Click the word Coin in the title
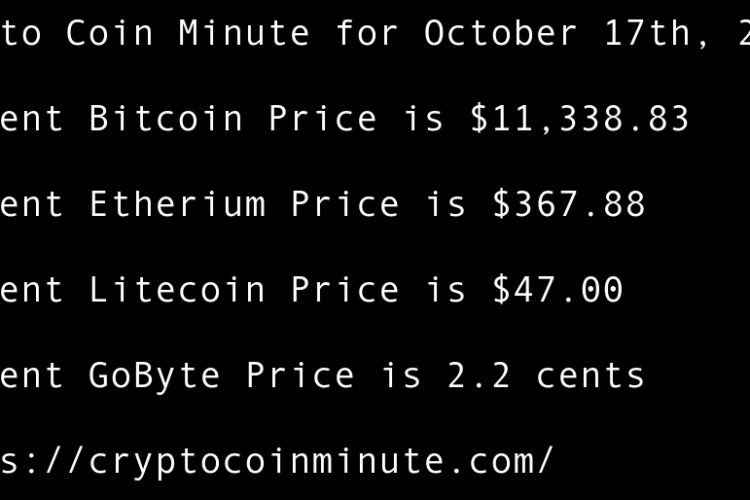 point(110,33)
